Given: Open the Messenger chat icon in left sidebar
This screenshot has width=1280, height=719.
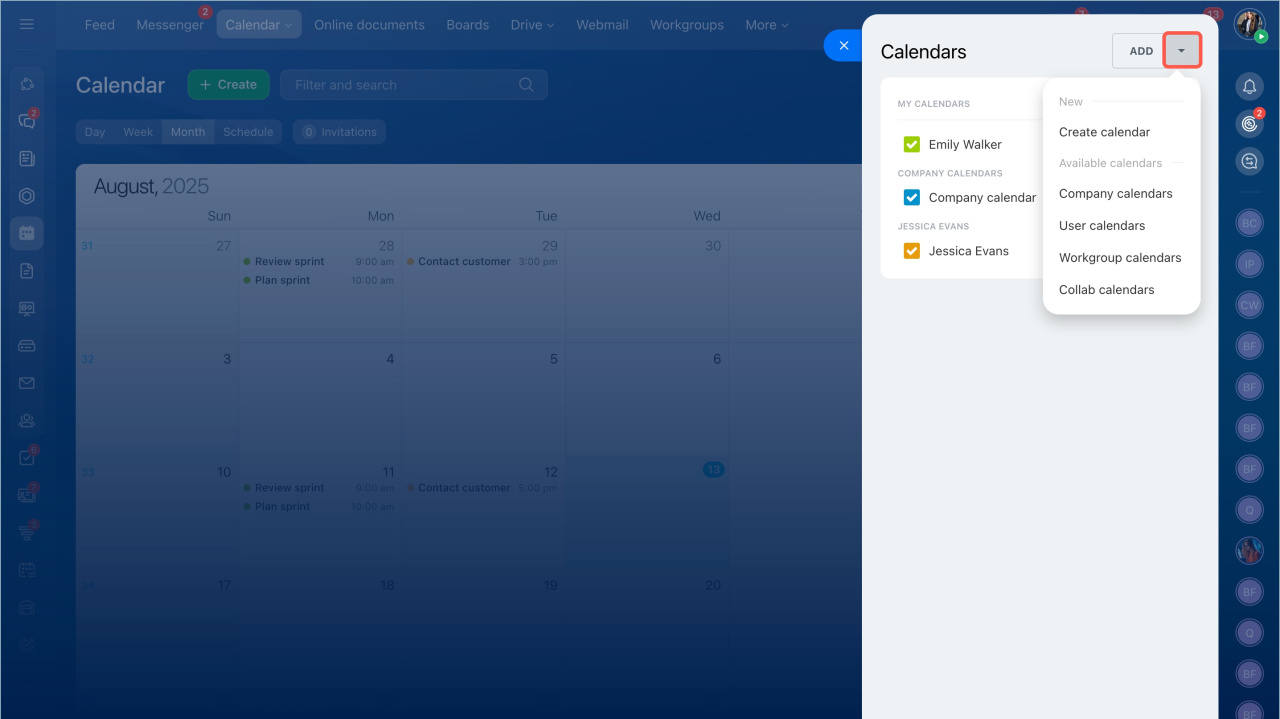Looking at the screenshot, I should click(x=27, y=121).
